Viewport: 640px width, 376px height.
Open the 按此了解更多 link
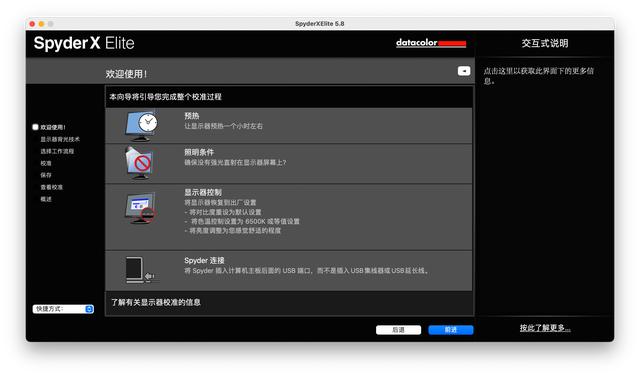tap(545, 328)
